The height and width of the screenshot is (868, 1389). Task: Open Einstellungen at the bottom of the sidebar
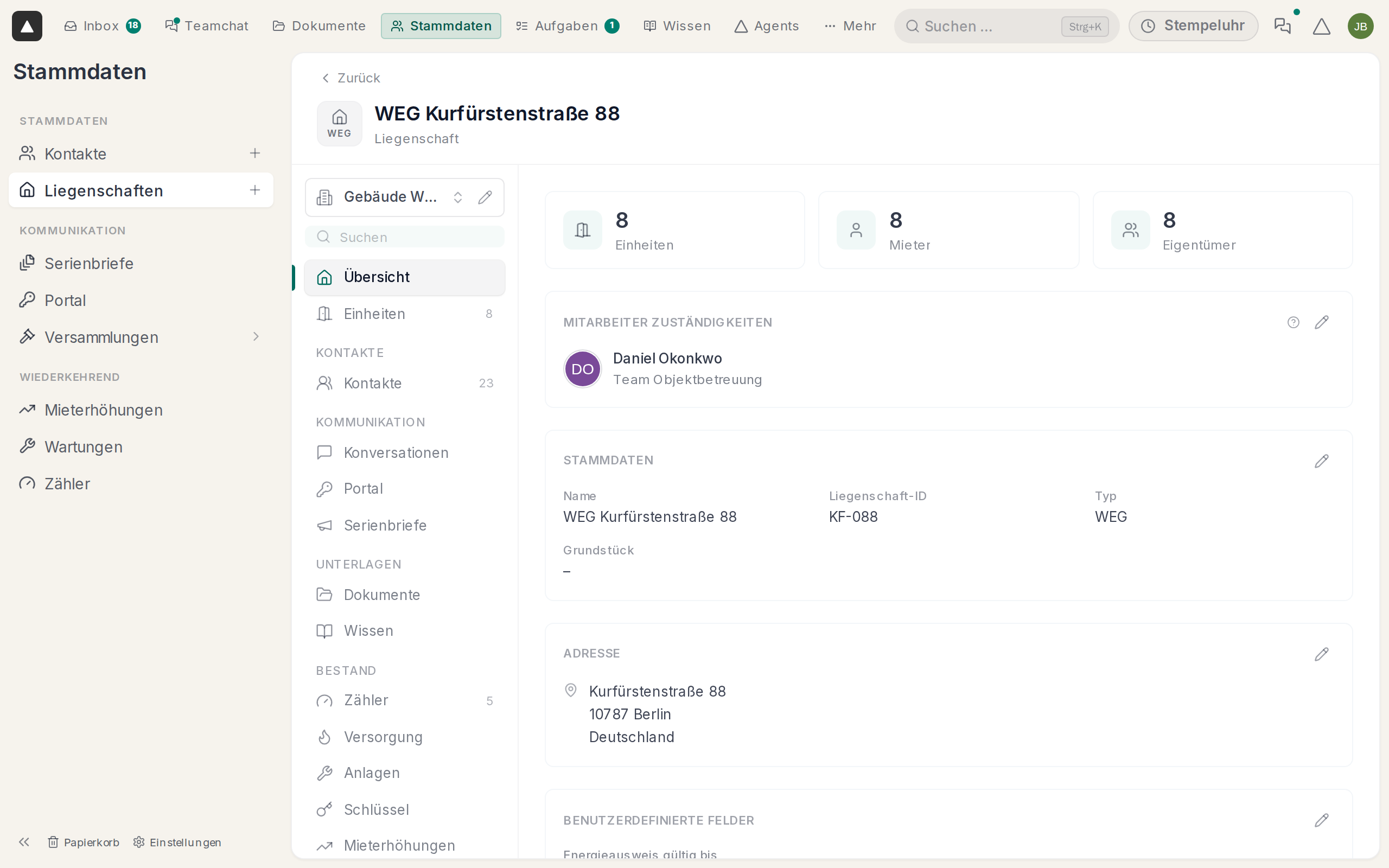[x=177, y=842]
